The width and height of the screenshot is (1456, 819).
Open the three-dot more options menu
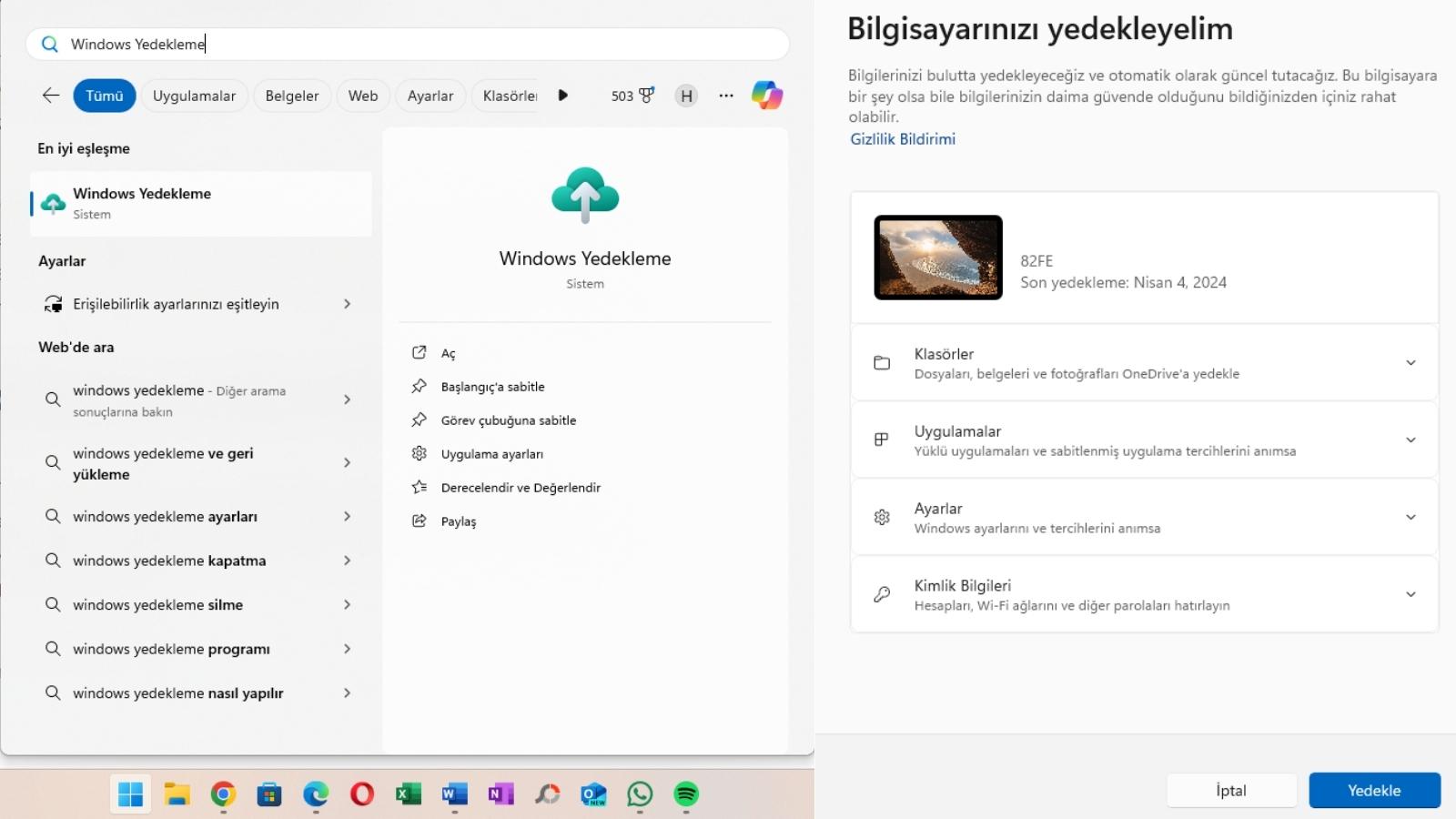[726, 96]
